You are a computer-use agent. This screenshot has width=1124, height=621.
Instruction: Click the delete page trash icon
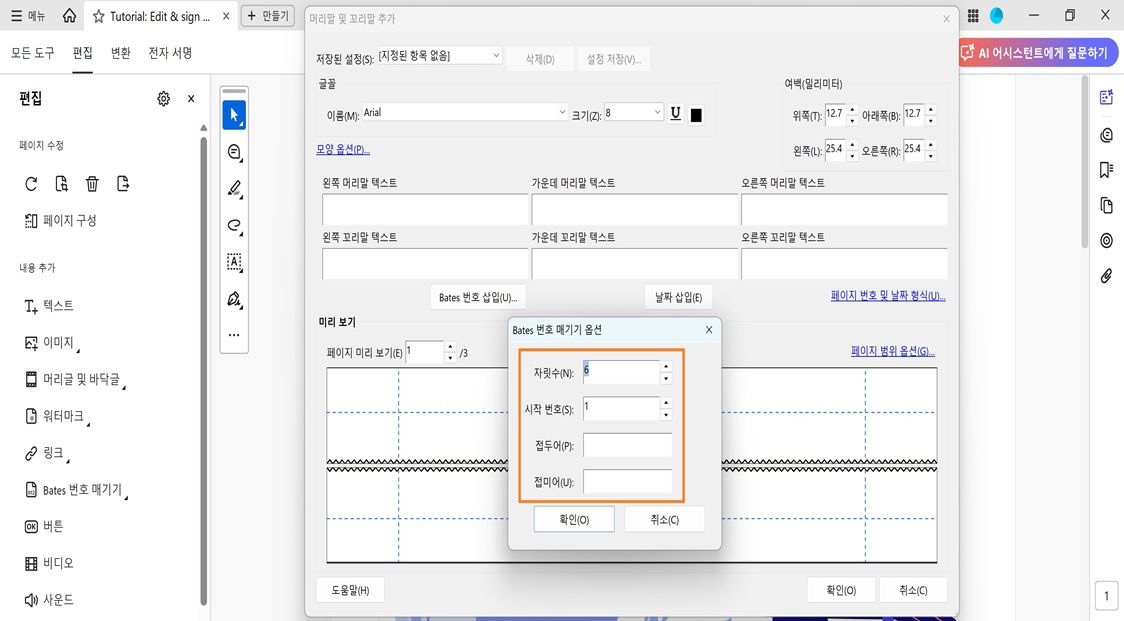coord(91,183)
